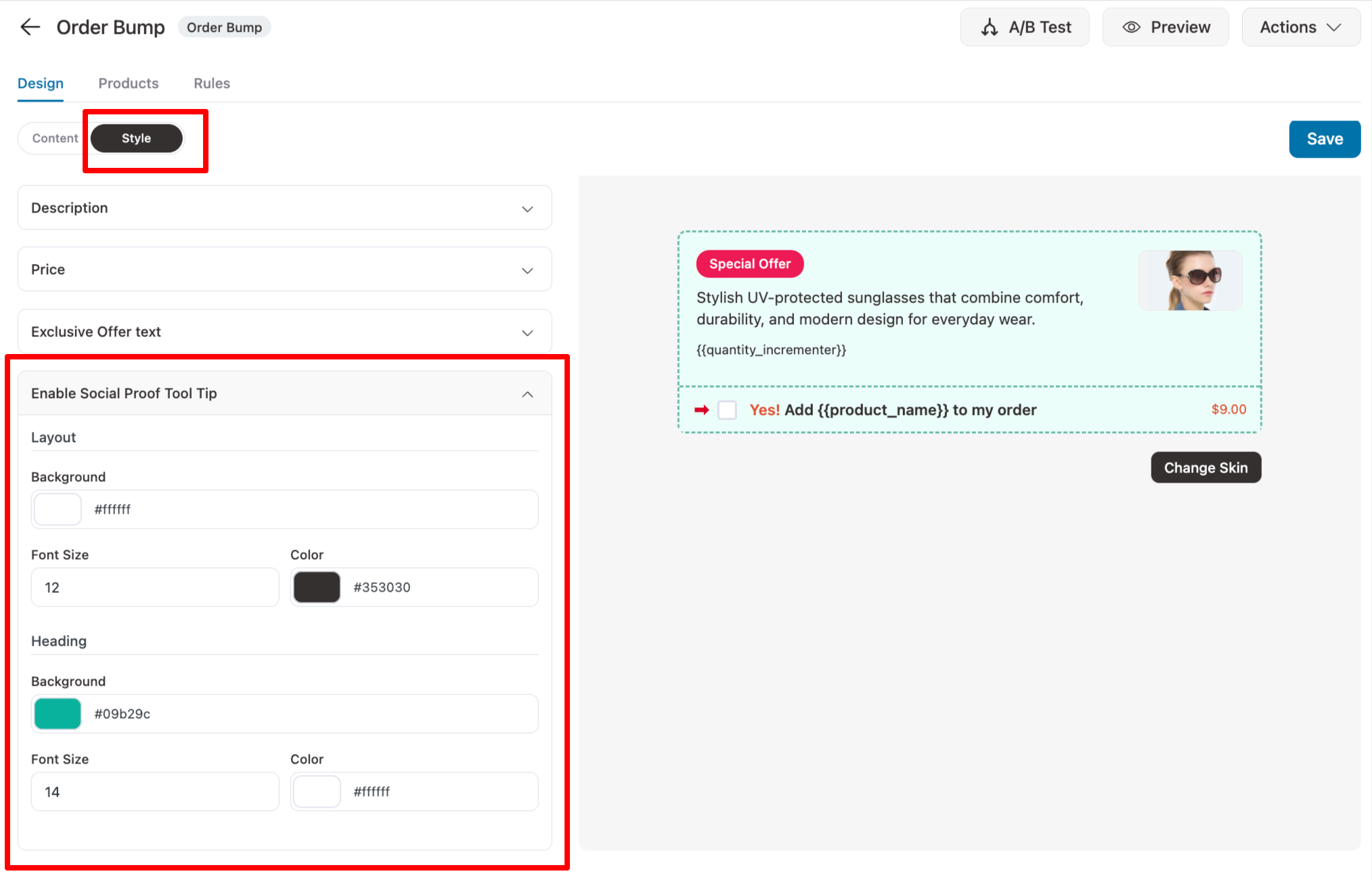Screen dimensions: 1372x880
Task: Click the Heading background color swatch
Action: (x=57, y=713)
